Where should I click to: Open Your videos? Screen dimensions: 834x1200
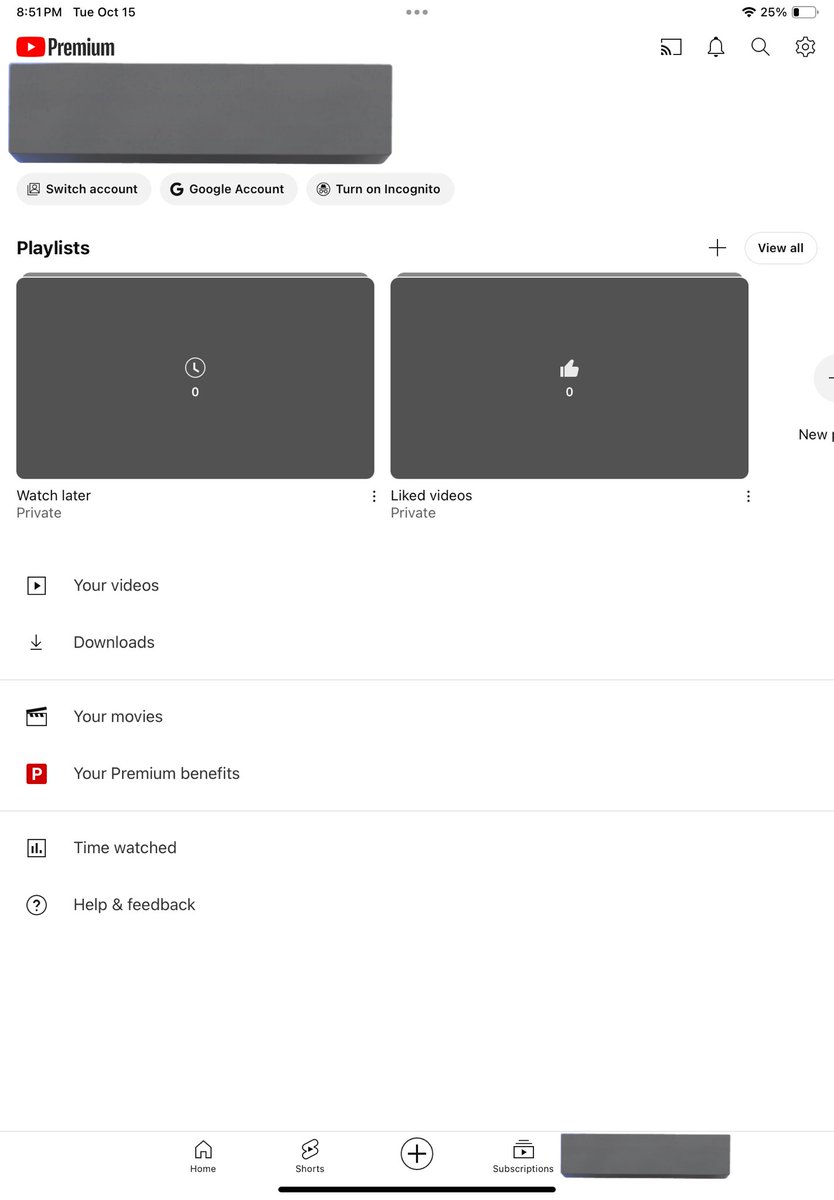pos(417,586)
